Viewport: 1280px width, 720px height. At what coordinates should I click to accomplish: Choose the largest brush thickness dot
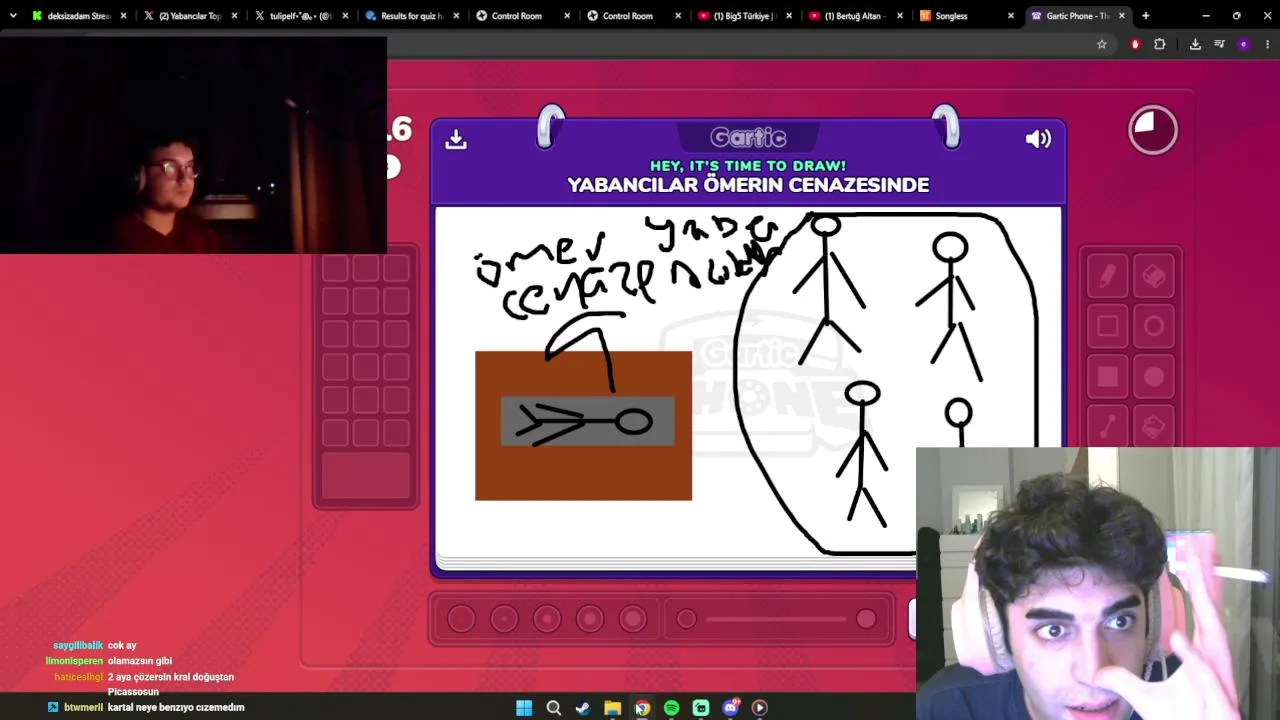point(633,619)
